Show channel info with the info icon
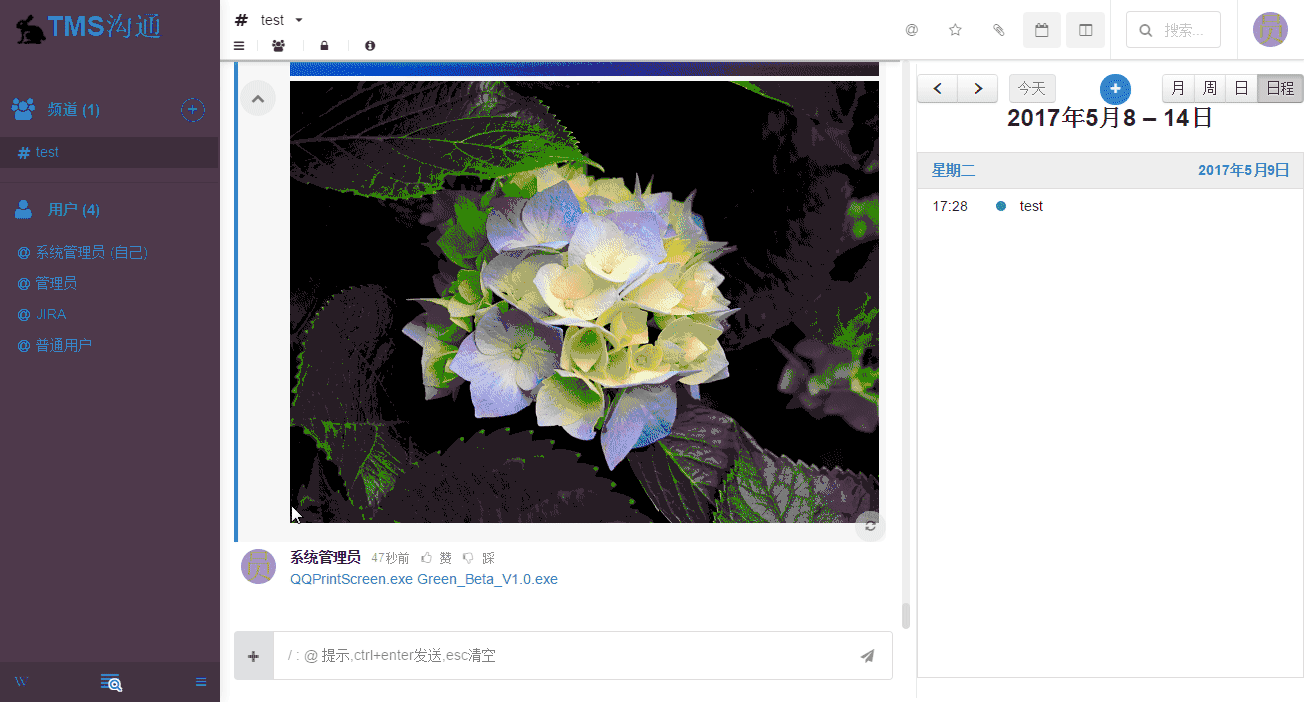This screenshot has width=1304, height=702. tap(370, 46)
